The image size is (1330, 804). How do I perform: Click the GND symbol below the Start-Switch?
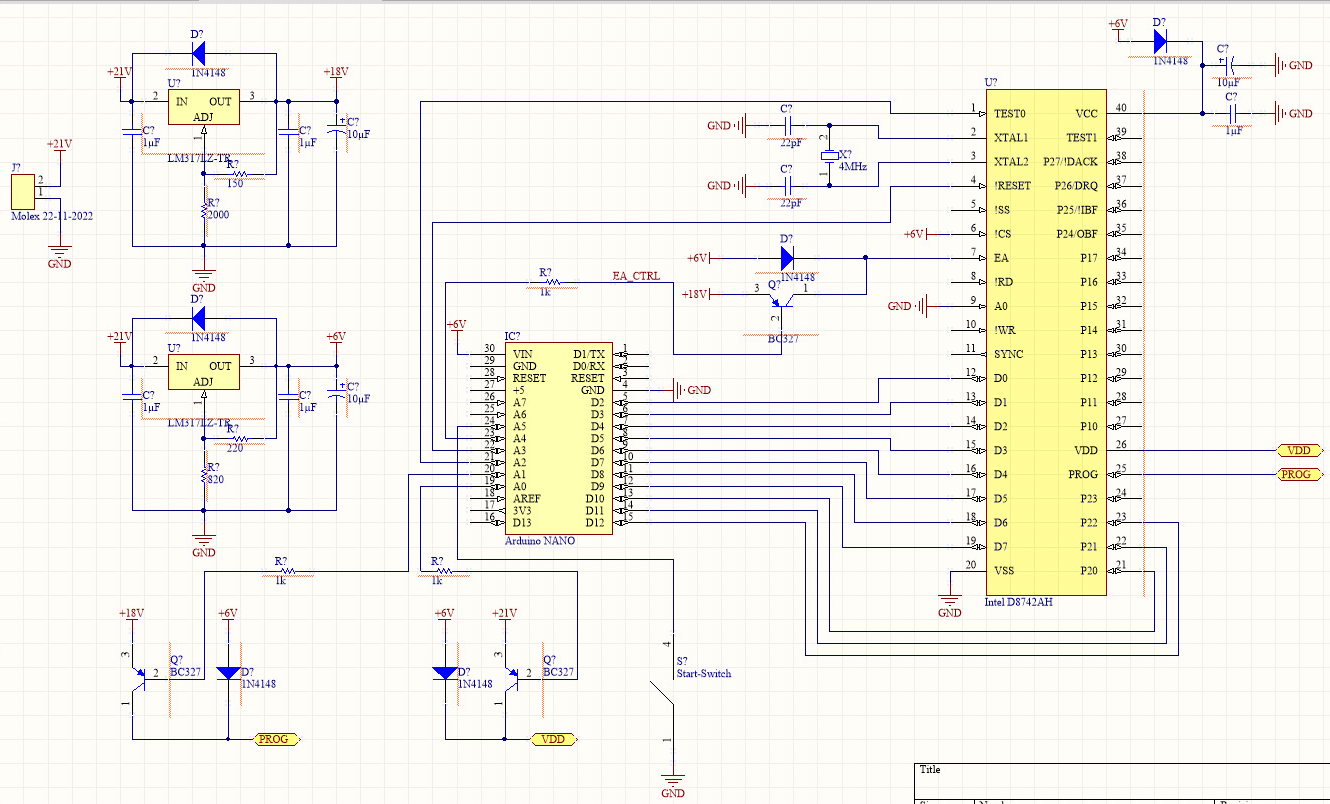673,785
